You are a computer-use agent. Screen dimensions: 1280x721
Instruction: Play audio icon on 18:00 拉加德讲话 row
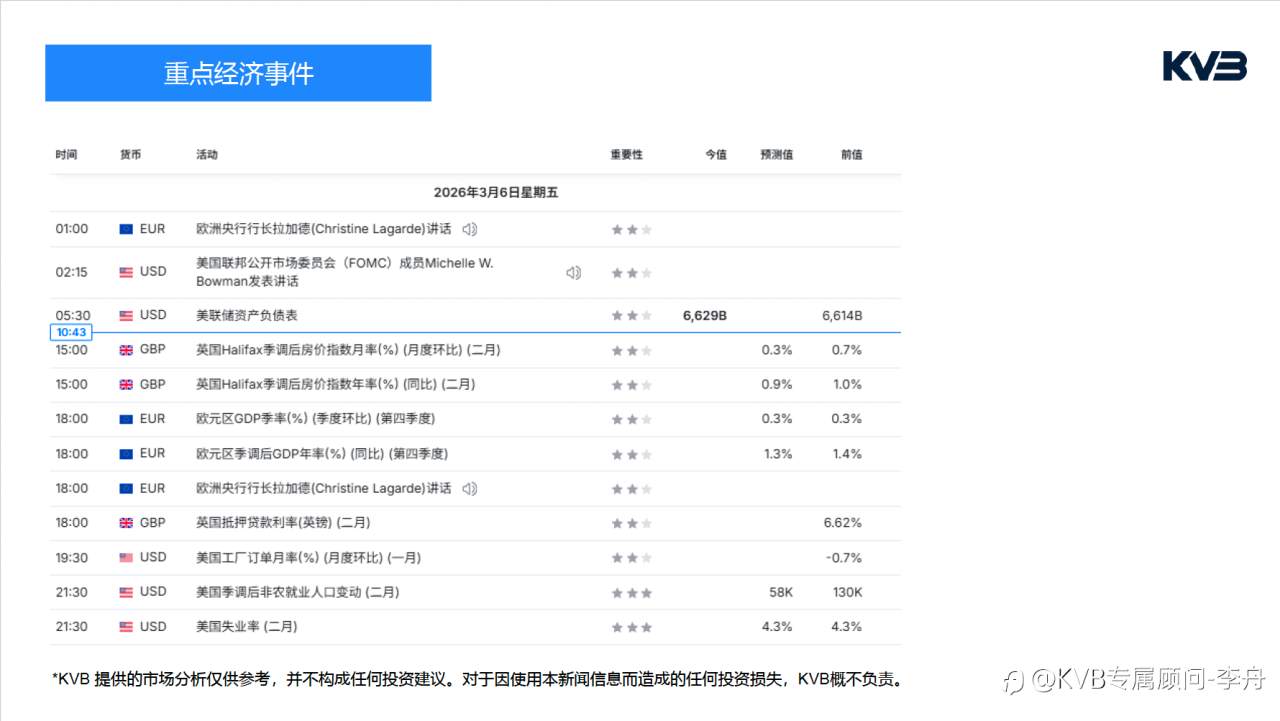[x=467, y=489]
